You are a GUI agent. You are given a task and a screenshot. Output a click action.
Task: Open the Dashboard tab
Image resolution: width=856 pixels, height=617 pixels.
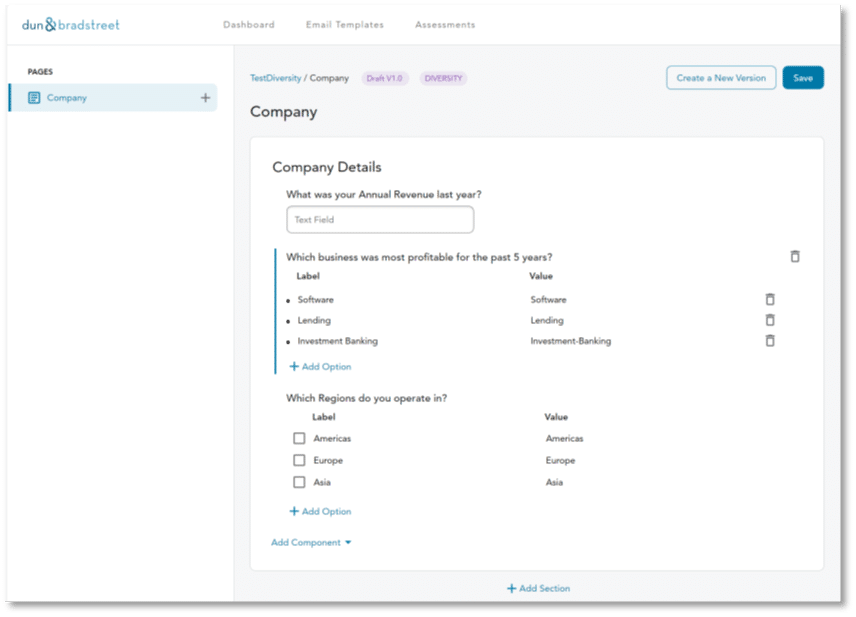[248, 25]
